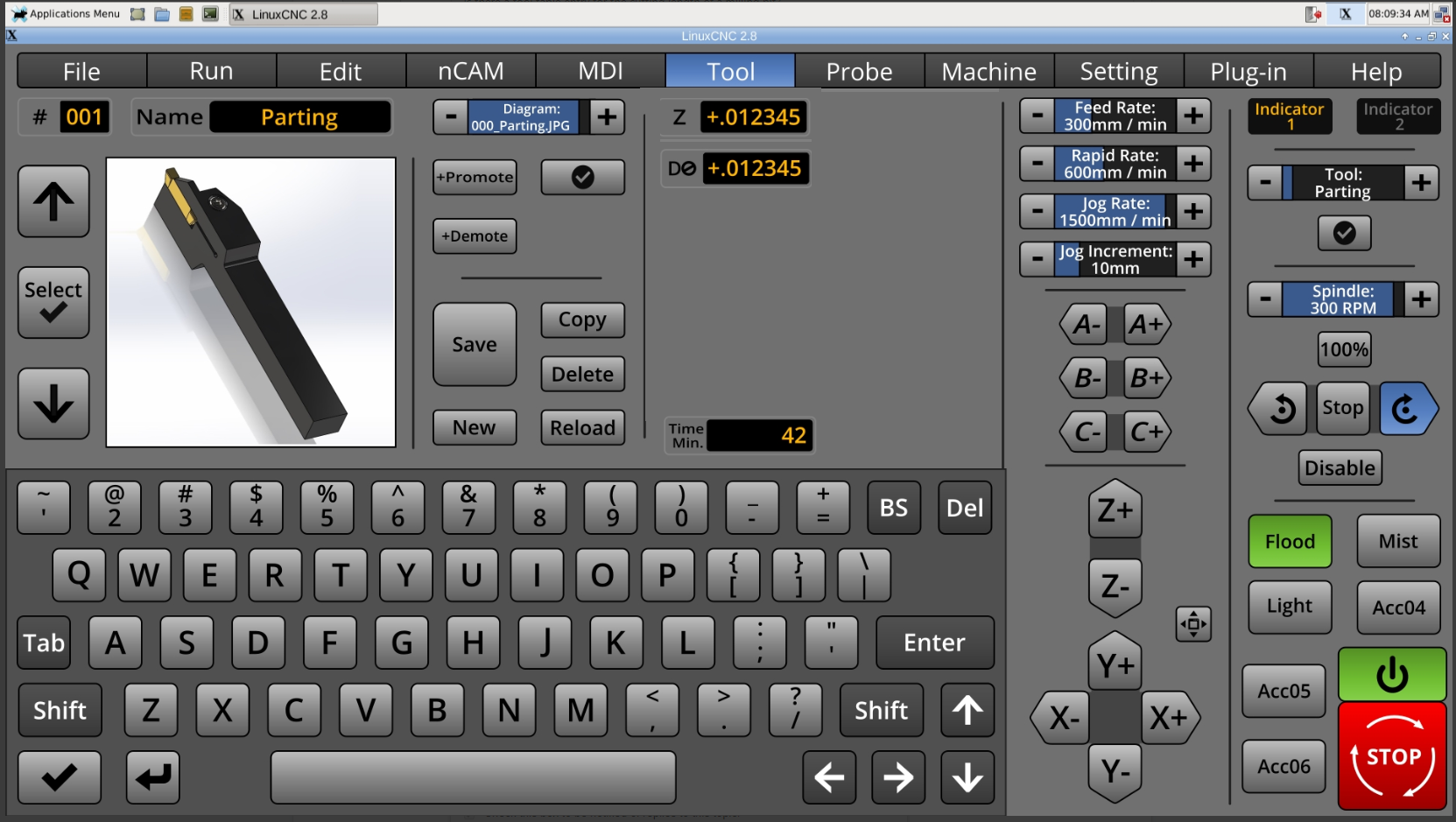Jog X axis negative with X-

pyautogui.click(x=1060, y=718)
